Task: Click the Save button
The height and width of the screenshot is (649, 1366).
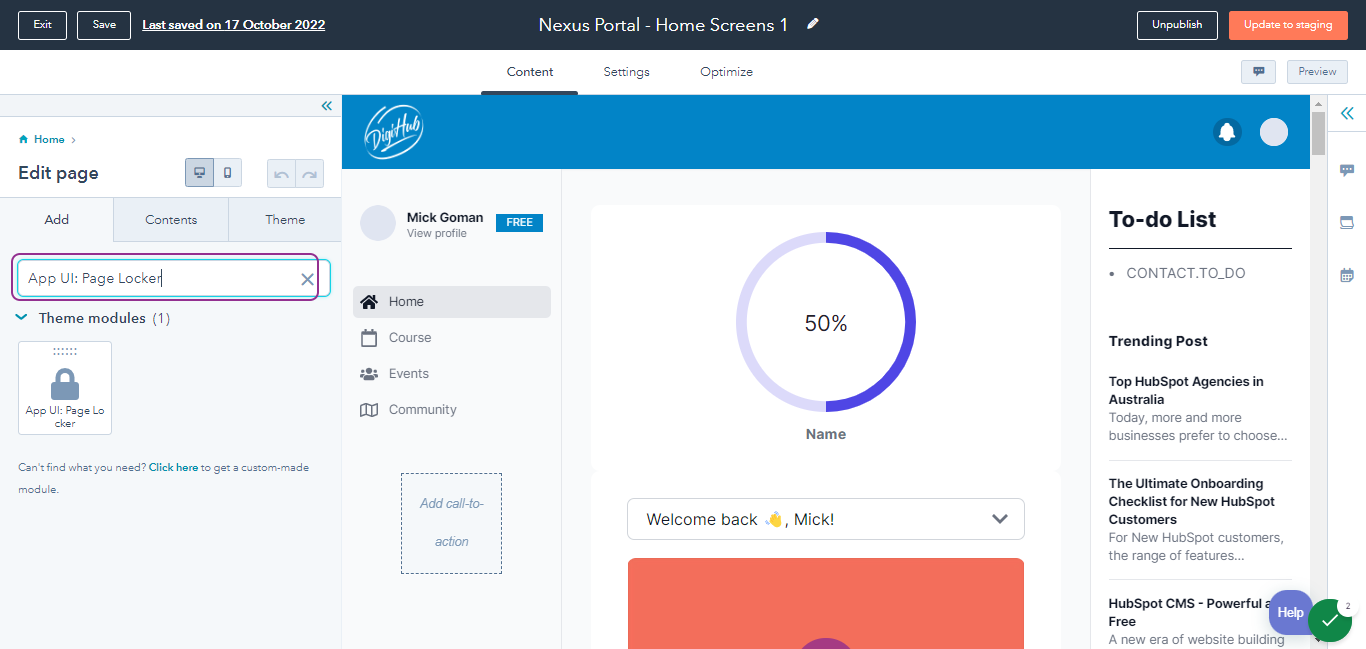Action: point(104,25)
